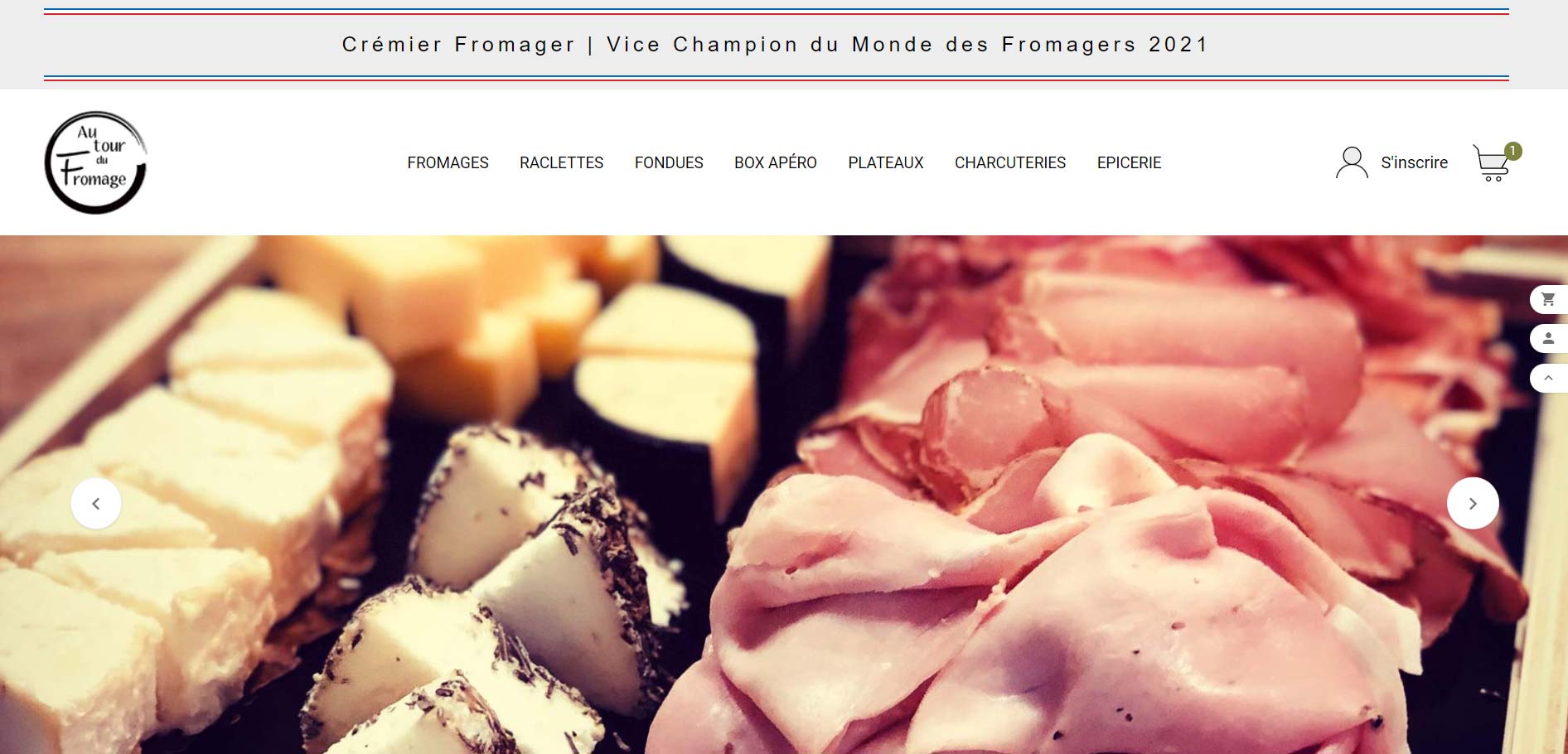Open the FROMAGES menu
This screenshot has width=1568, height=754.
tap(448, 163)
